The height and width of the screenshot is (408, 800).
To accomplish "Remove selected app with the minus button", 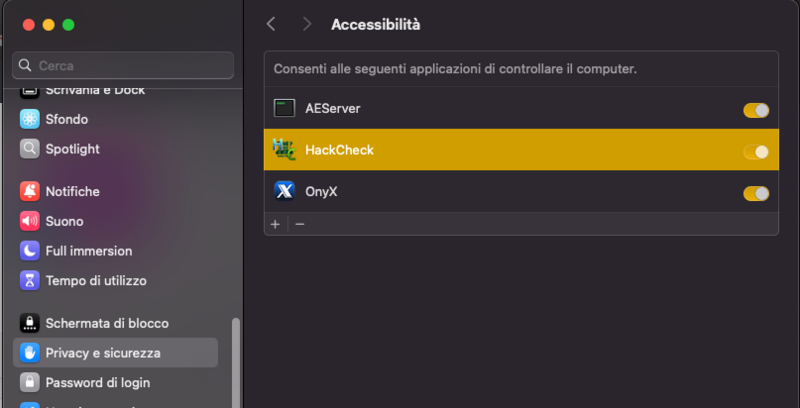I will (x=299, y=224).
